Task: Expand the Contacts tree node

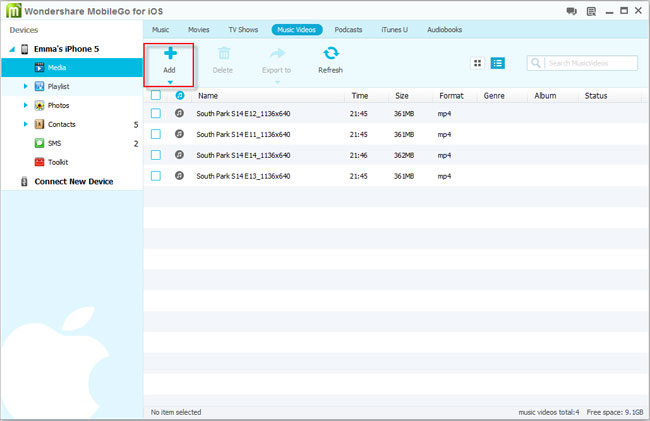Action: point(25,124)
